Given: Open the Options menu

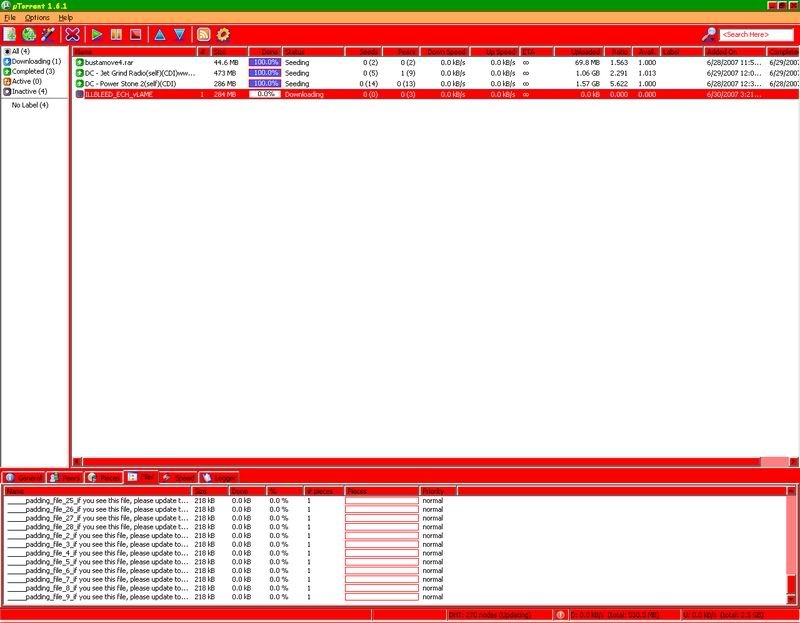Looking at the screenshot, I should point(37,18).
